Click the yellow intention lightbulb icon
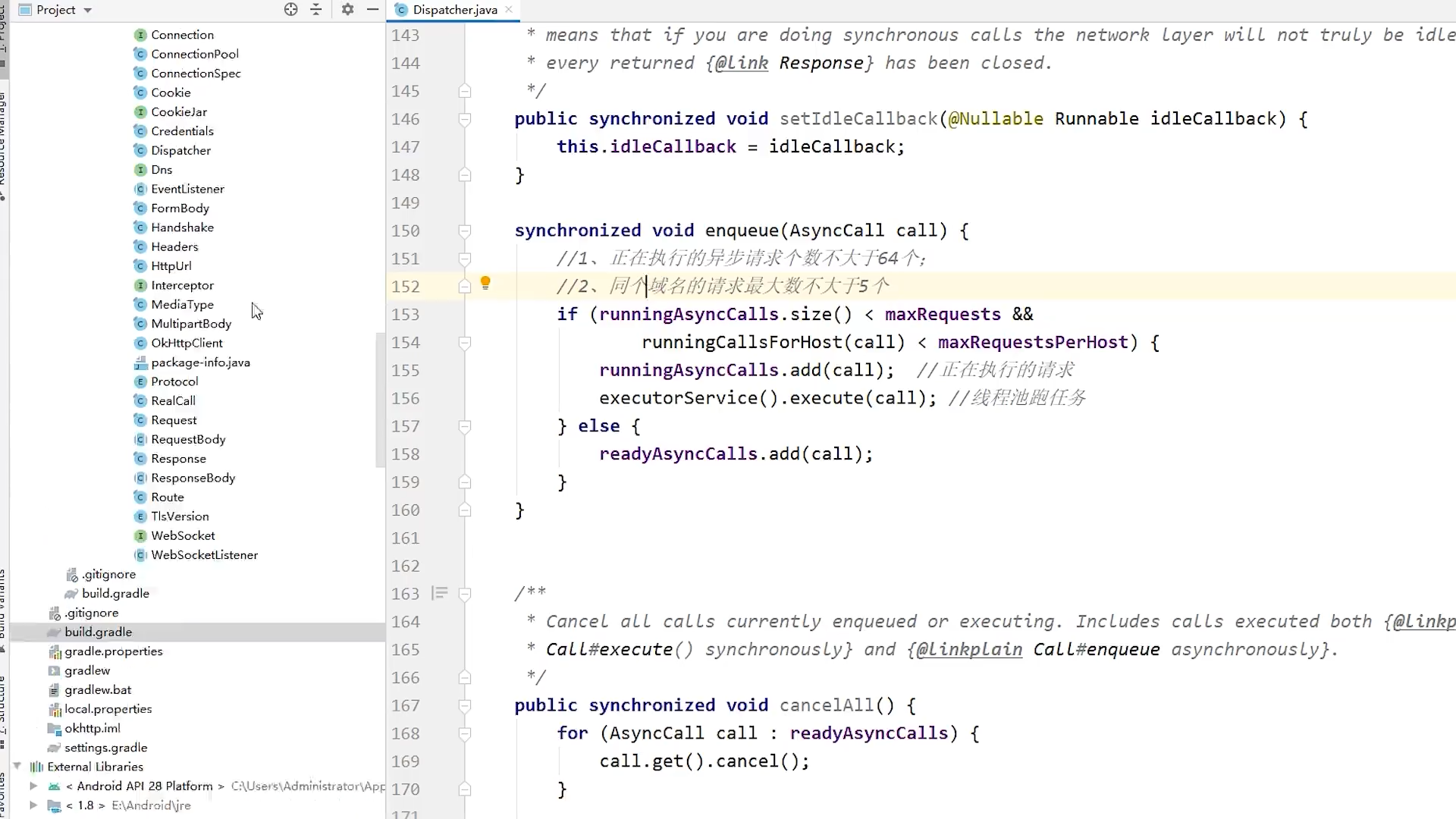Image resolution: width=1456 pixels, height=819 pixels. click(x=485, y=284)
